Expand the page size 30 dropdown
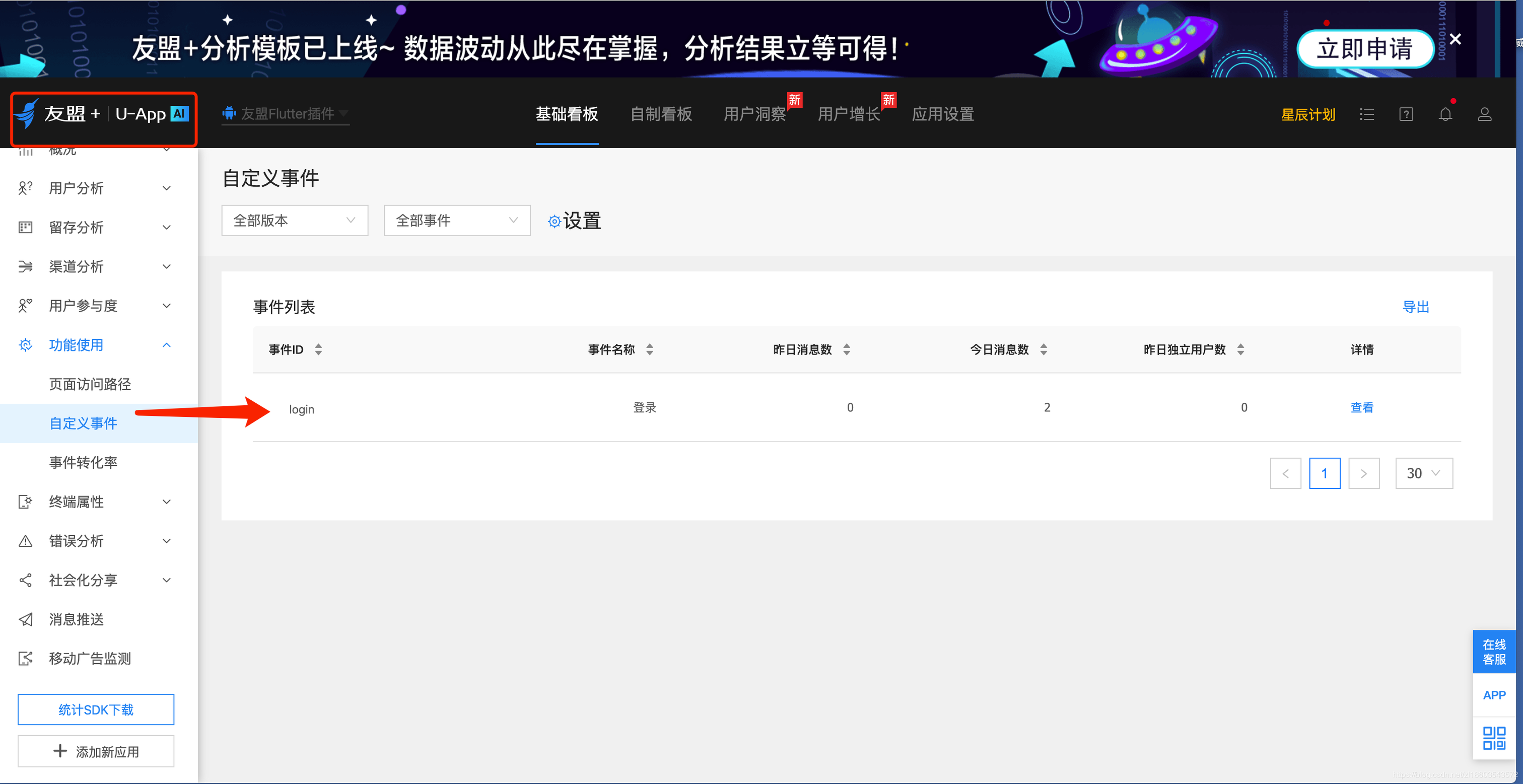Screen dimensions: 1523x784 1424,473
